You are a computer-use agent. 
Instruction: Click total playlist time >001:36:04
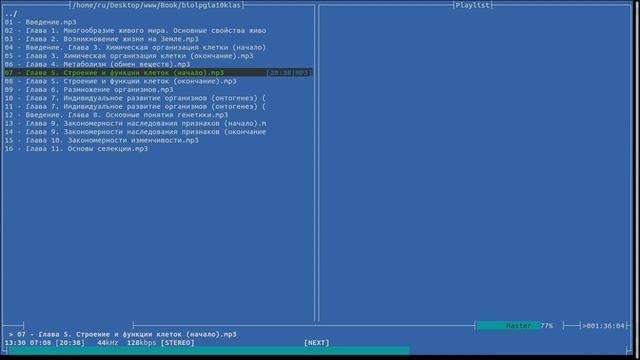pyautogui.click(x=603, y=326)
